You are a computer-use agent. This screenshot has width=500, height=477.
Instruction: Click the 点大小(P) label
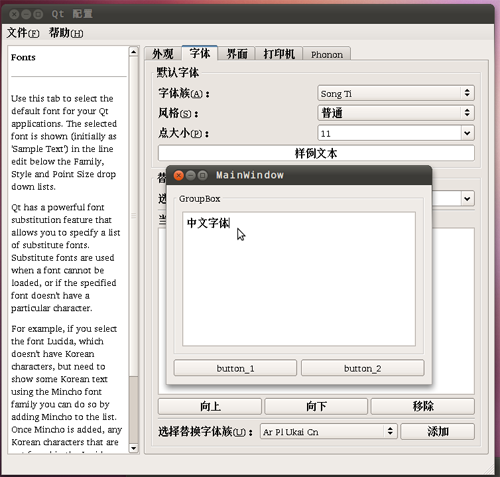pyautogui.click(x=184, y=133)
